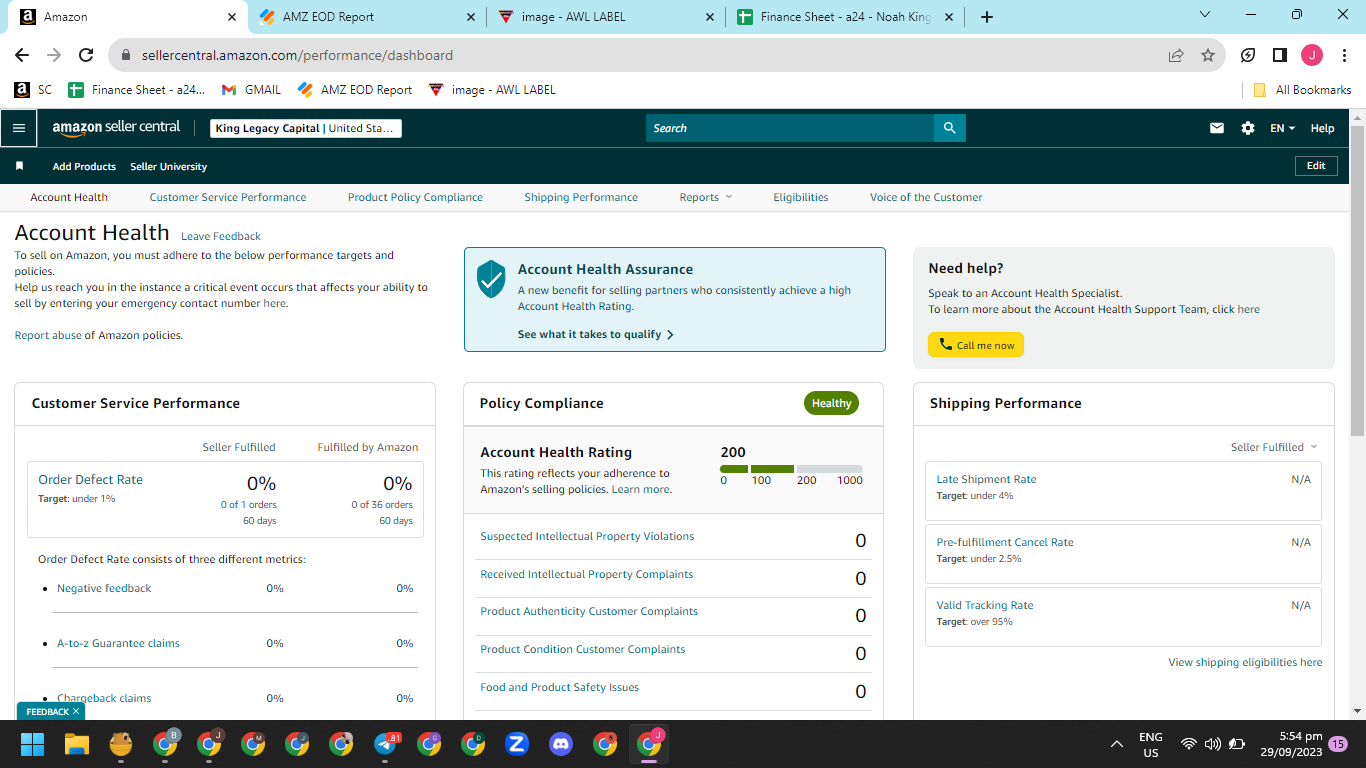This screenshot has height=768, width=1366.
Task: Open the All Bookmarks folder
Action: click(1303, 90)
